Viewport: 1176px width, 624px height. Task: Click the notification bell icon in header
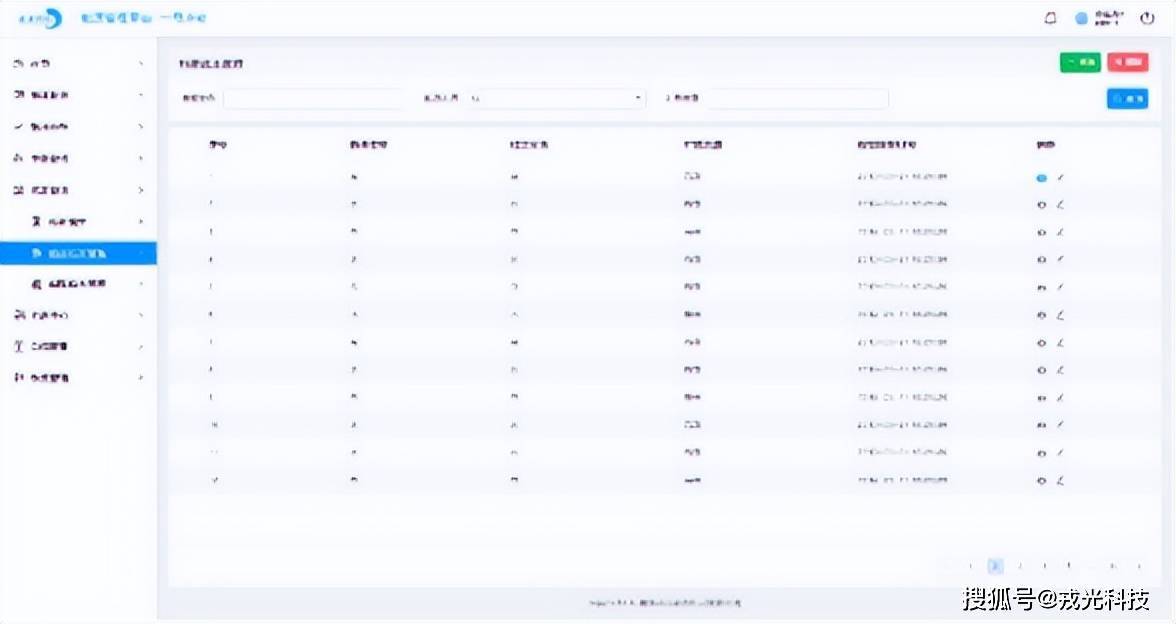[1050, 18]
